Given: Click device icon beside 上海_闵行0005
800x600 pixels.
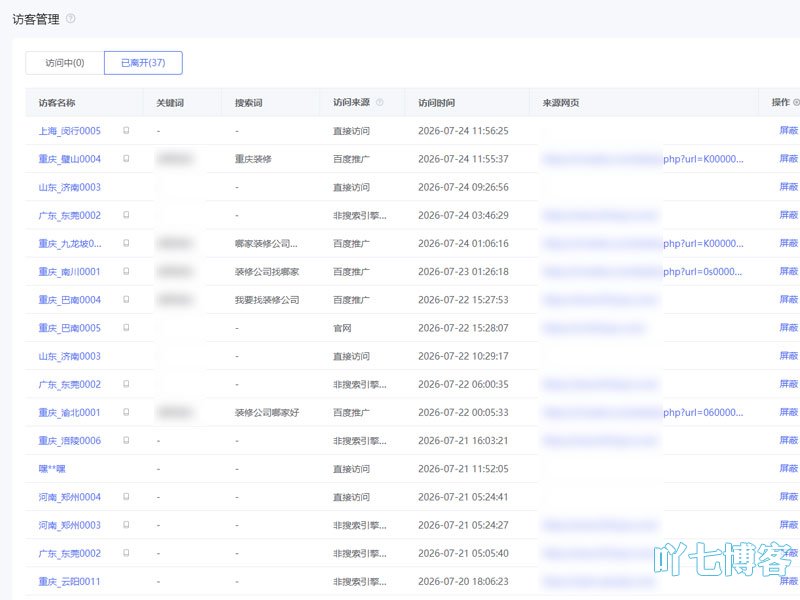Looking at the screenshot, I should click(126, 131).
